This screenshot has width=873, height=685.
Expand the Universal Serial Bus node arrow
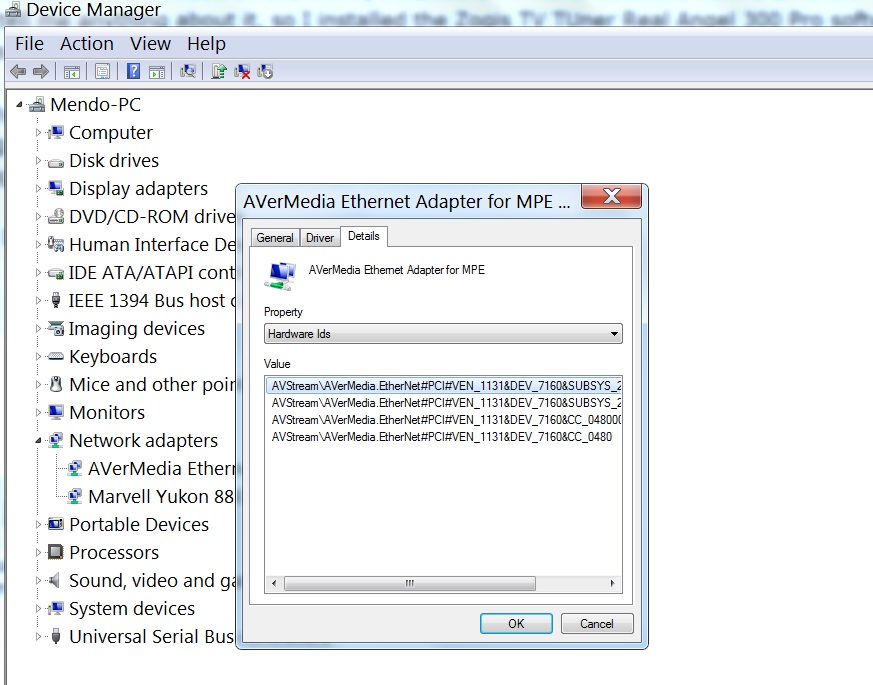tap(38, 636)
